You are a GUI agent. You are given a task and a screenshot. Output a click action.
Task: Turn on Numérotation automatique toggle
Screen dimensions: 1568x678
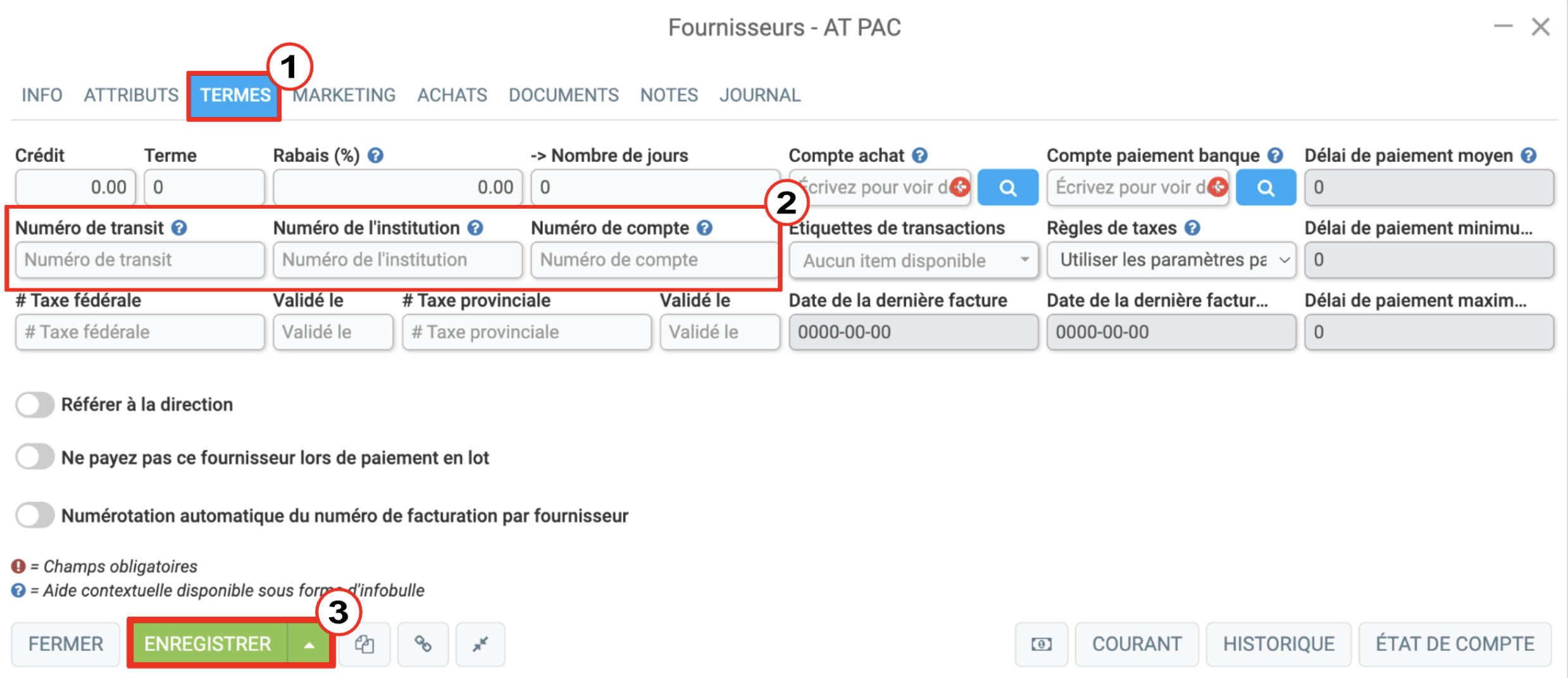click(x=35, y=515)
